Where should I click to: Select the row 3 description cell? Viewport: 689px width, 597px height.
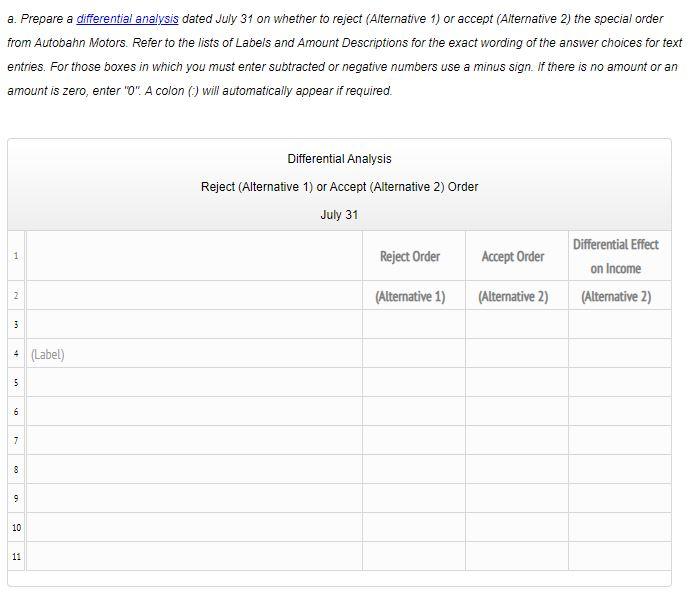coord(194,325)
